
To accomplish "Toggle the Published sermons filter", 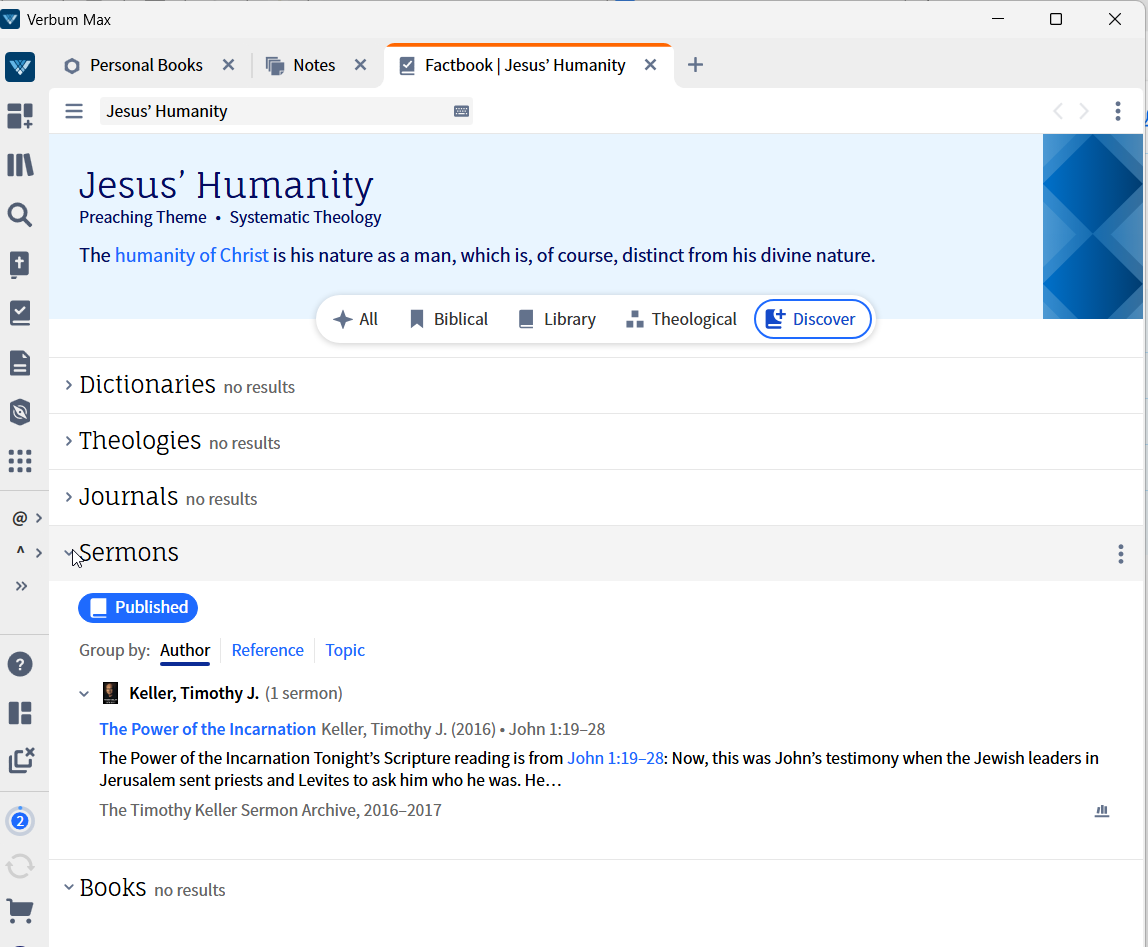I will 138,608.
